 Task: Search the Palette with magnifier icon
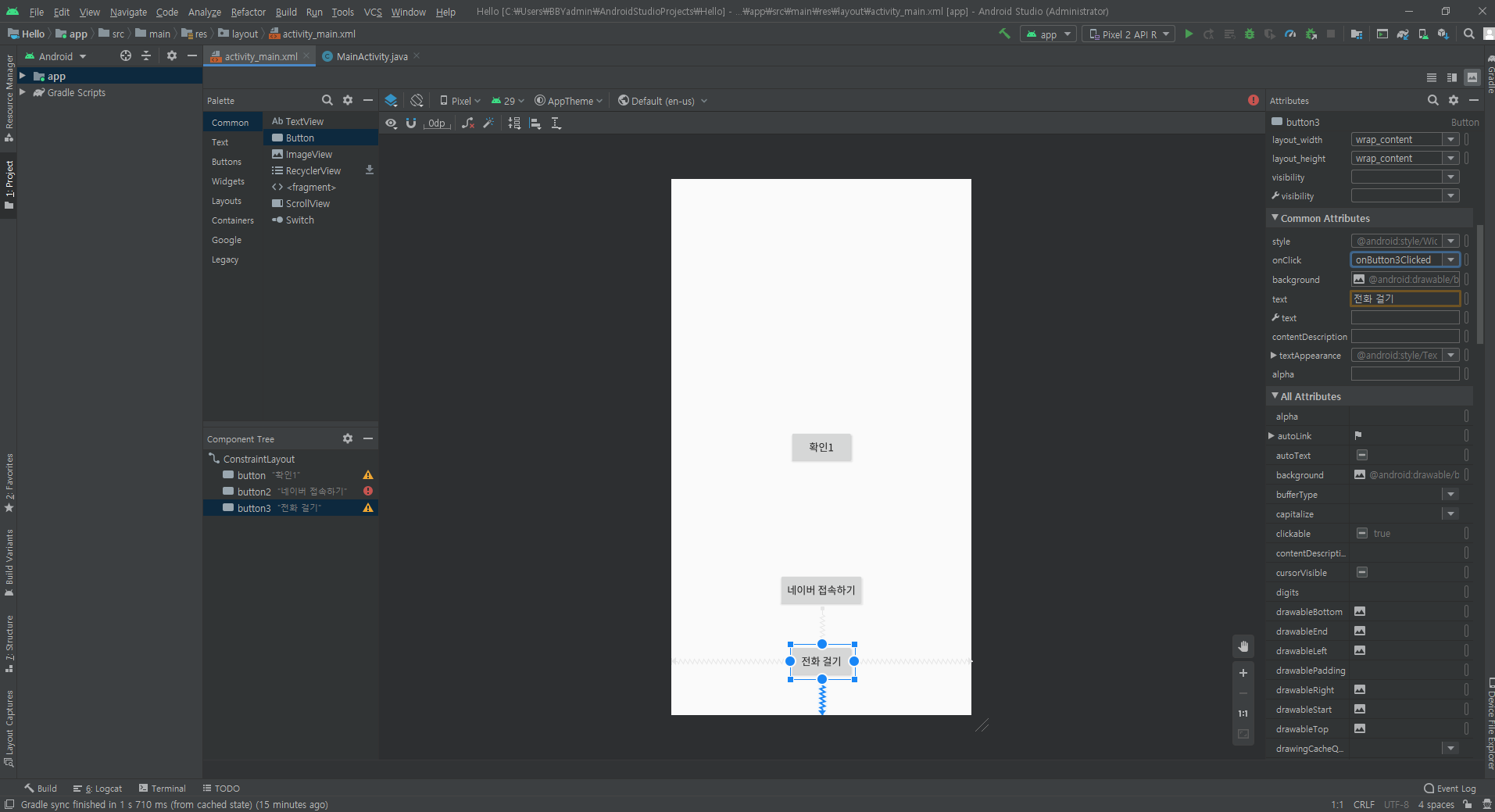(x=327, y=100)
